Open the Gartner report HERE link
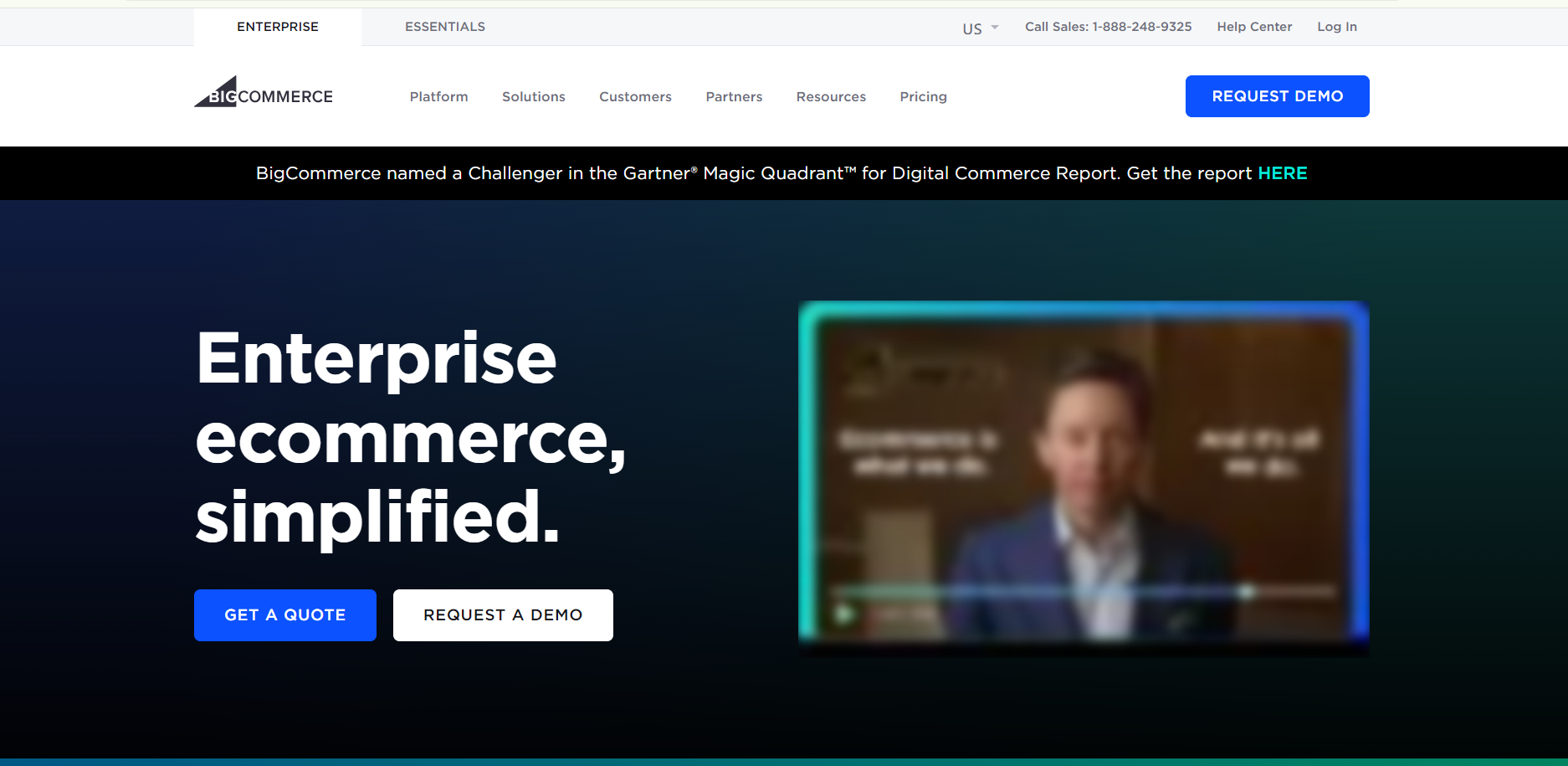This screenshot has height=766, width=1568. (1282, 173)
